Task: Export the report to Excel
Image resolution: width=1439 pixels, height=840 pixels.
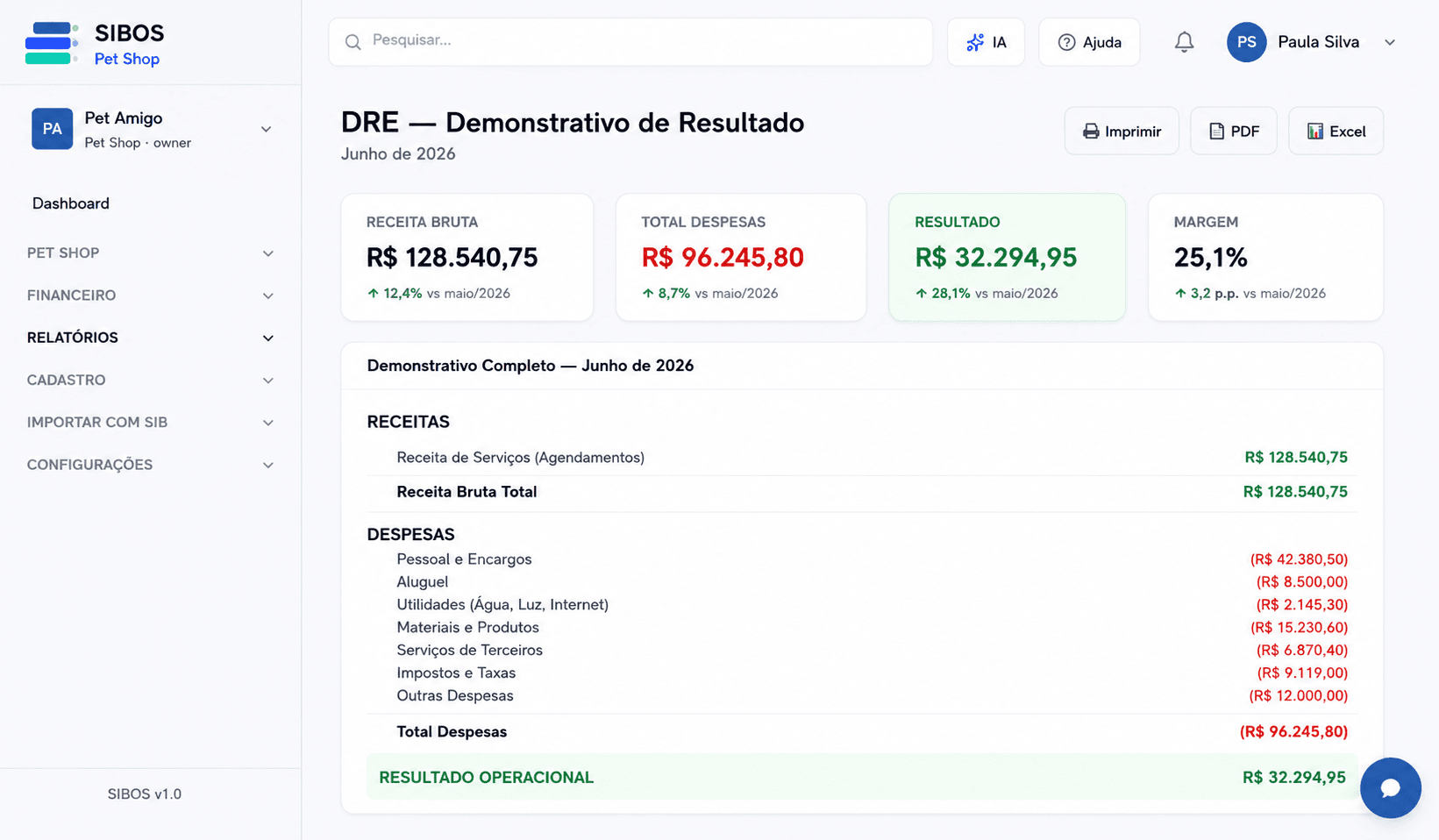Action: [1336, 131]
